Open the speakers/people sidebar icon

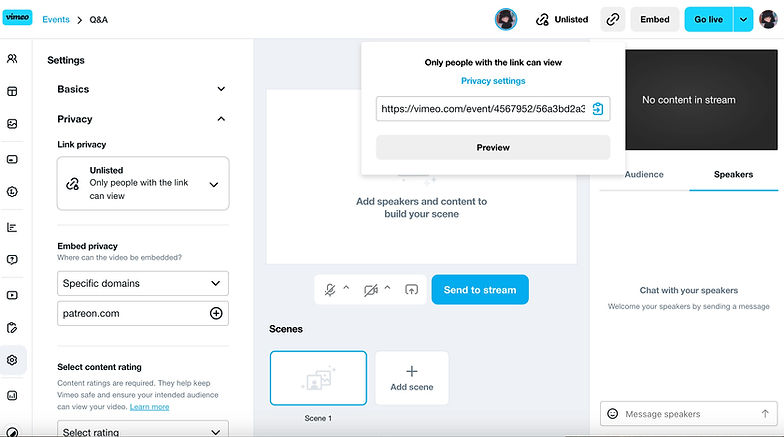[12, 59]
